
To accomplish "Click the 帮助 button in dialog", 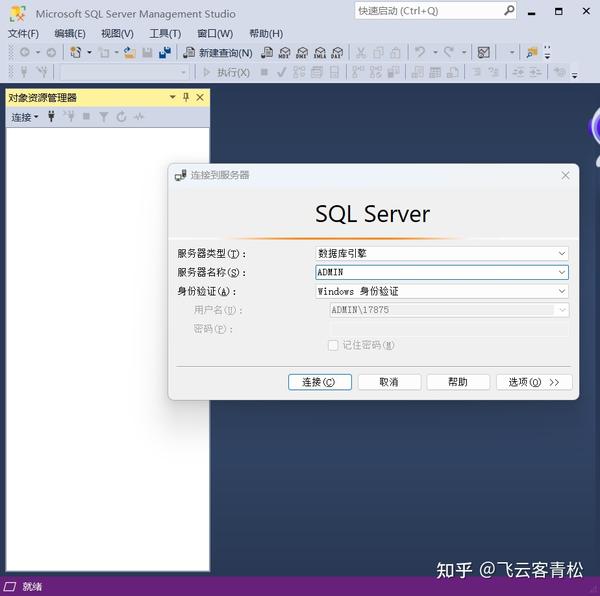I will [458, 382].
